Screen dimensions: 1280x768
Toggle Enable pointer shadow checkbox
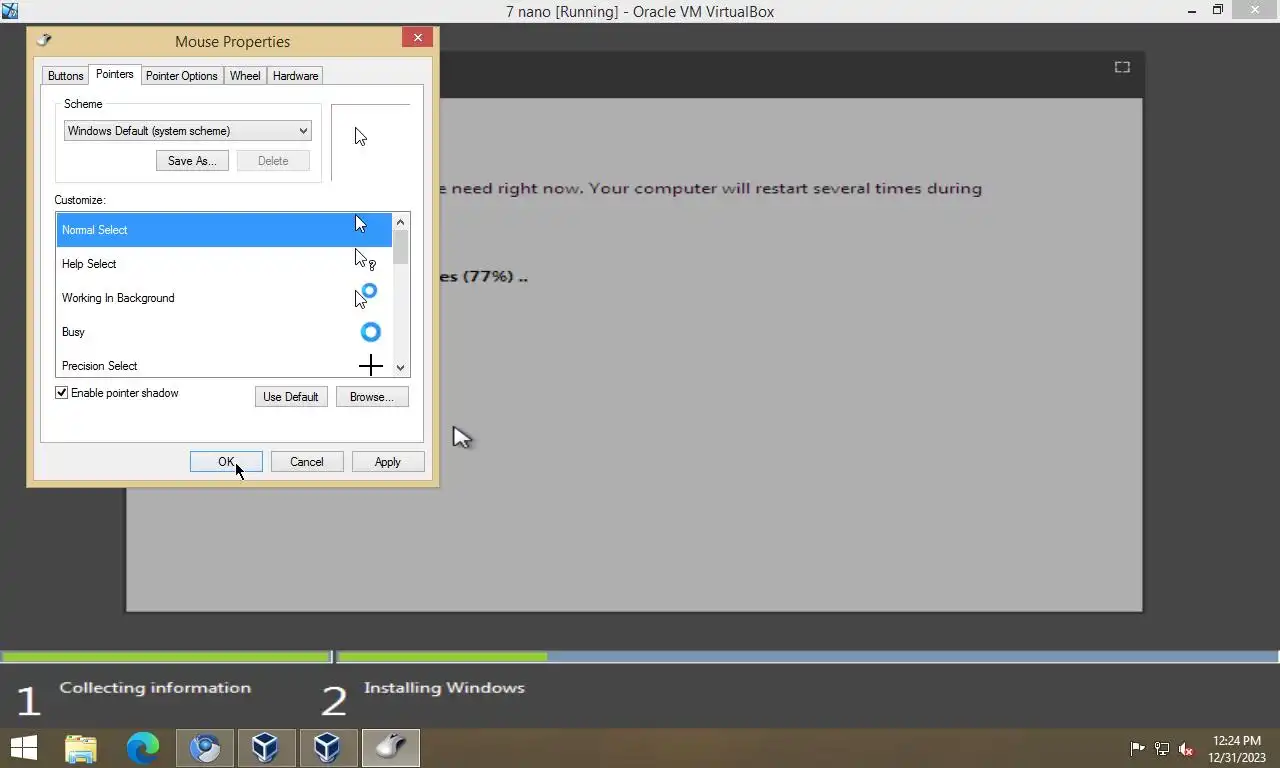(x=62, y=393)
